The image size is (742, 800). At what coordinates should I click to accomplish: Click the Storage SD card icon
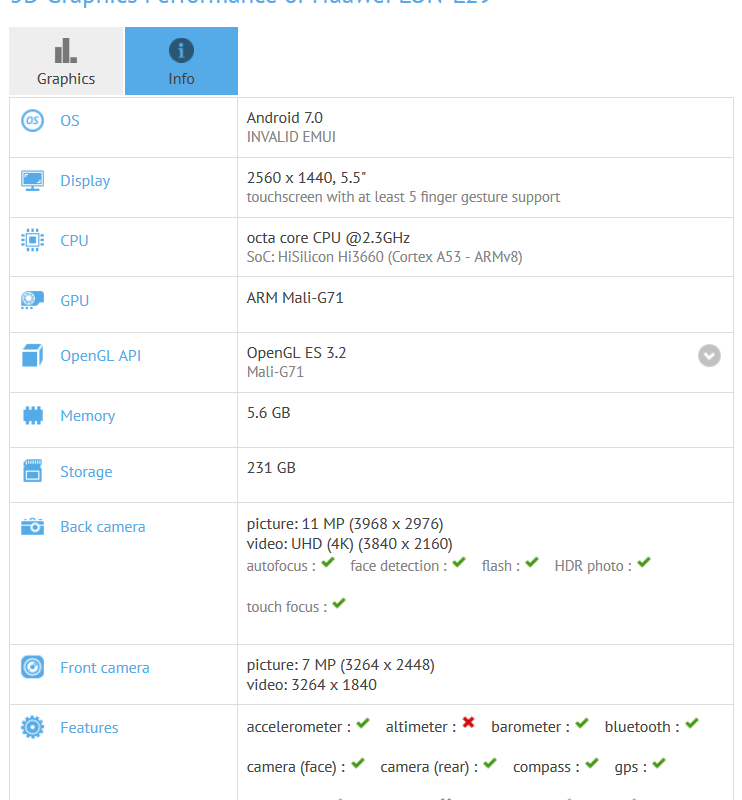33,471
